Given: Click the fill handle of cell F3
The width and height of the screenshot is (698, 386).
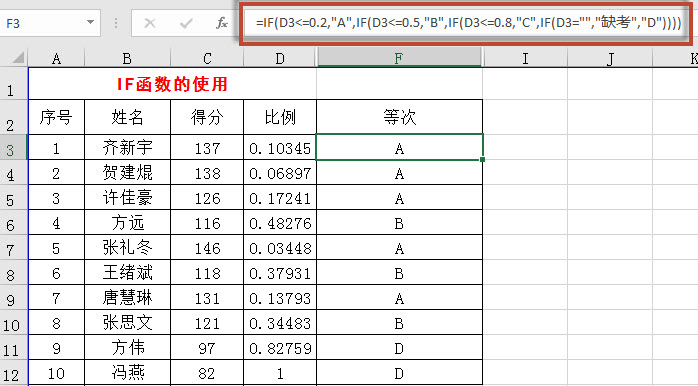Looking at the screenshot, I should tap(483, 159).
